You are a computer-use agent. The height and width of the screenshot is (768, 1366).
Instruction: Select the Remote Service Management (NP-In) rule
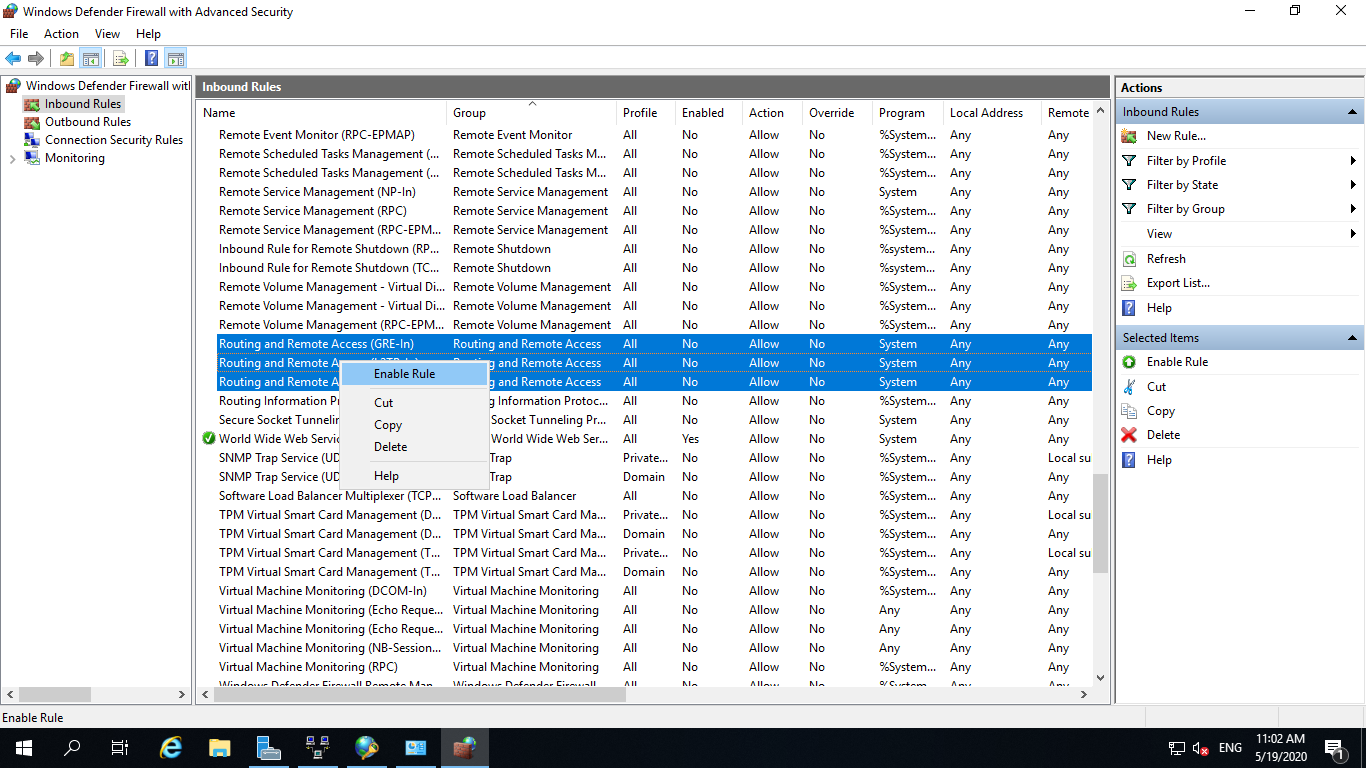pos(644,192)
